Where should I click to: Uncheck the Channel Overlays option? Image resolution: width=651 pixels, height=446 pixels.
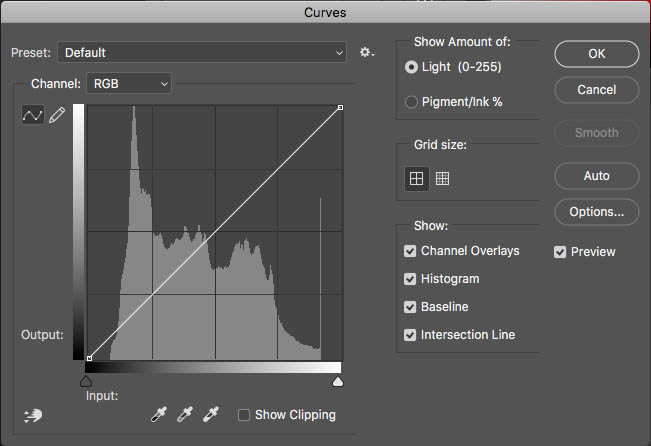pos(410,251)
